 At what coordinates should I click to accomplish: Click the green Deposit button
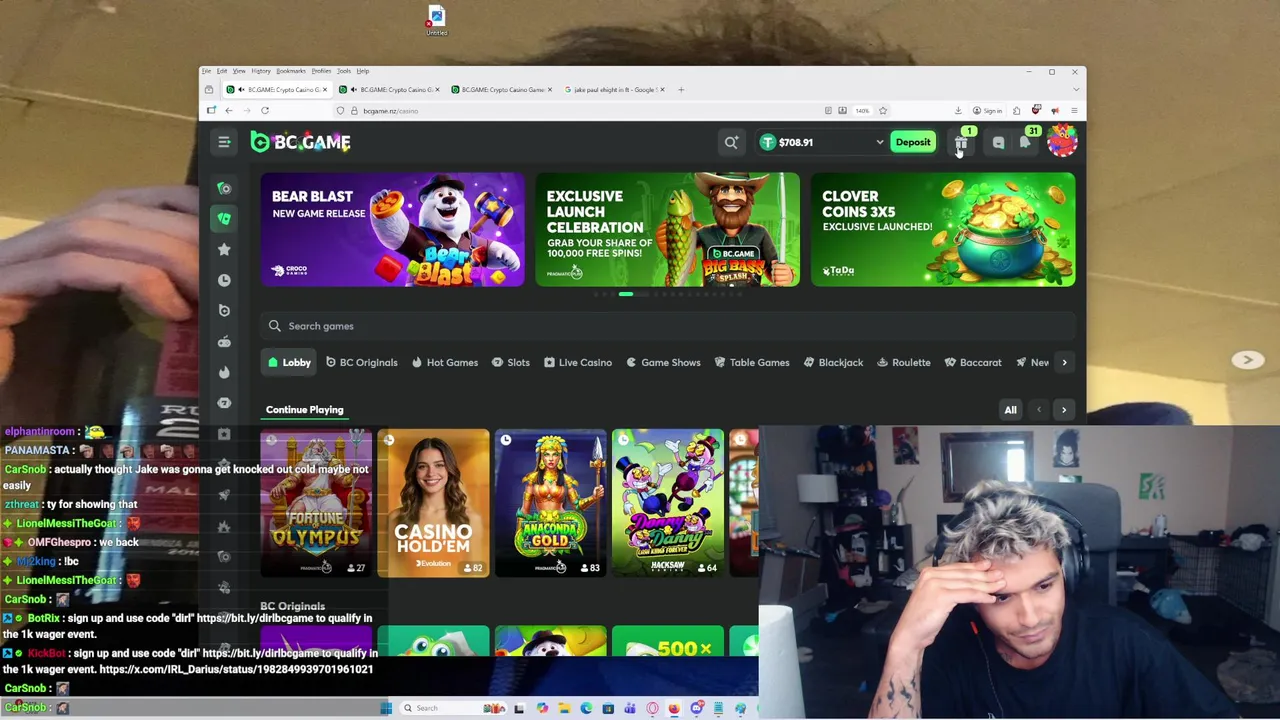913,142
